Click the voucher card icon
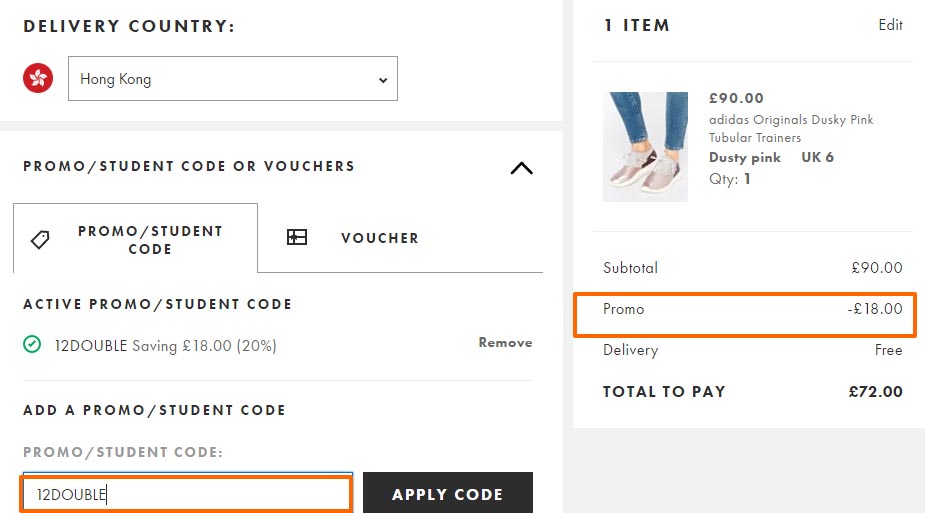 (297, 237)
